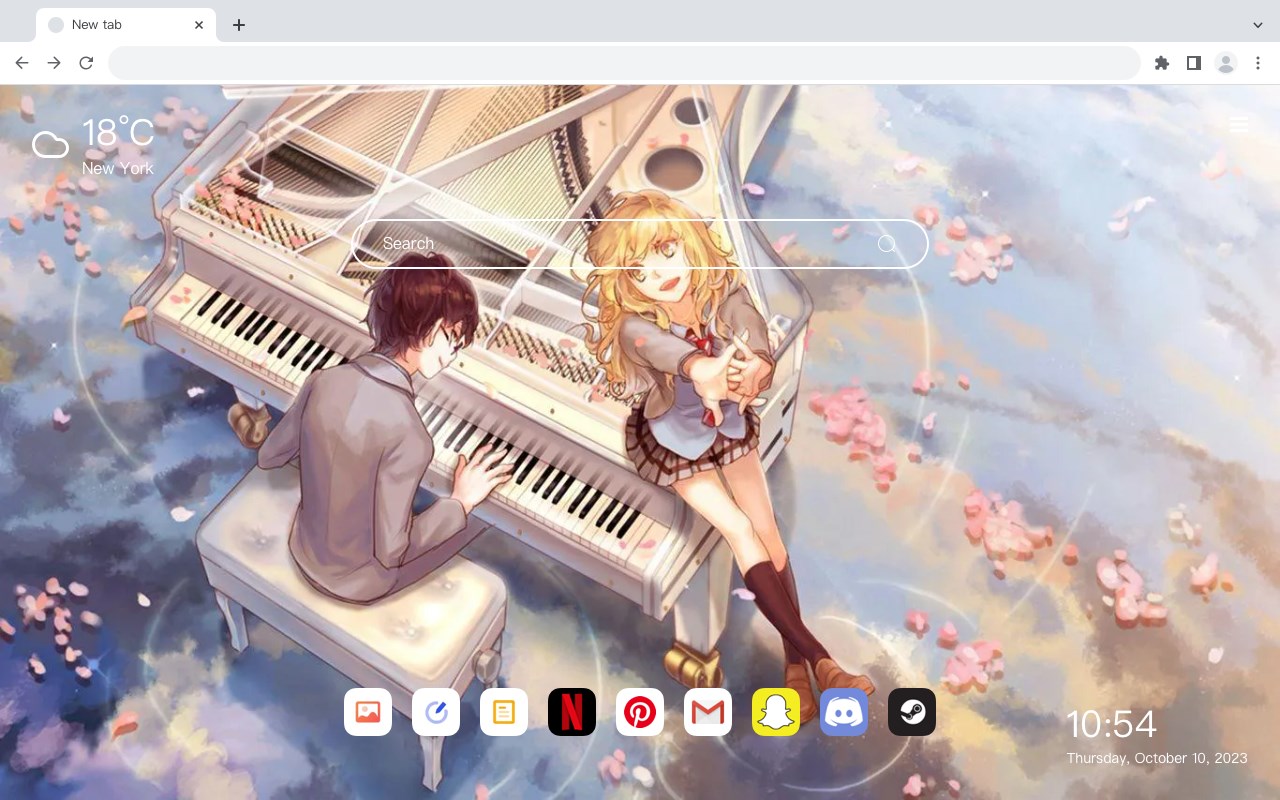Go back to the previous page
Viewport: 1280px width, 800px height.
point(22,63)
